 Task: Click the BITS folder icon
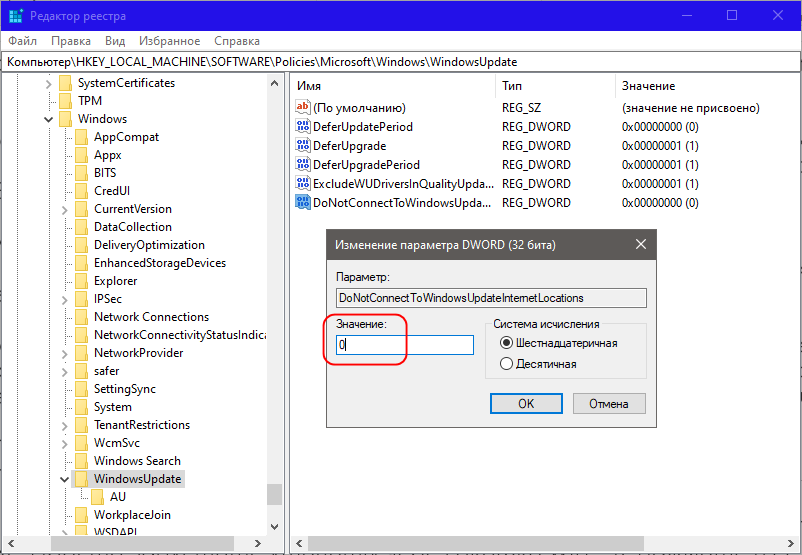coord(81,173)
